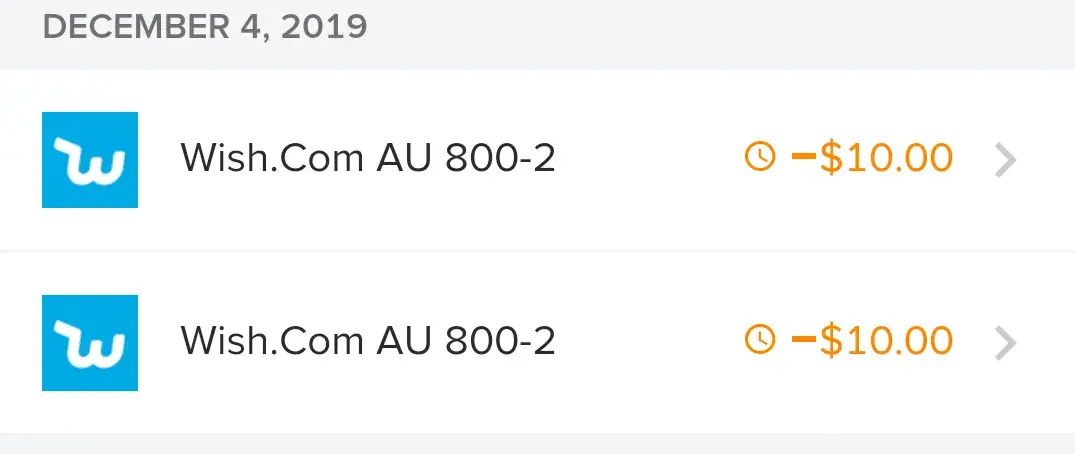
Task: Click the Wish logo on the top transaction
Action: pos(90,160)
